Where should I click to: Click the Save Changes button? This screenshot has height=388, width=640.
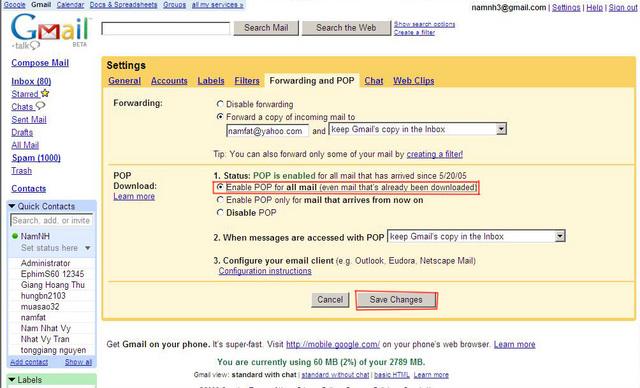pos(396,300)
